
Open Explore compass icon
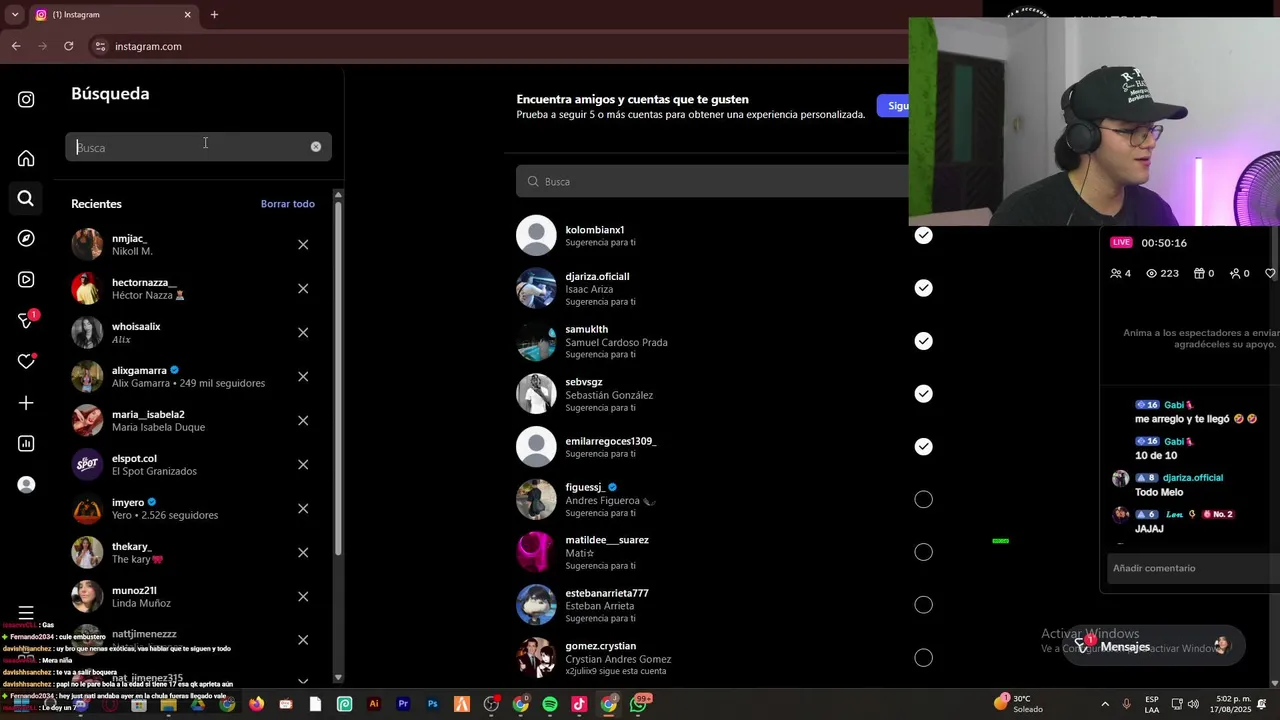[26, 238]
